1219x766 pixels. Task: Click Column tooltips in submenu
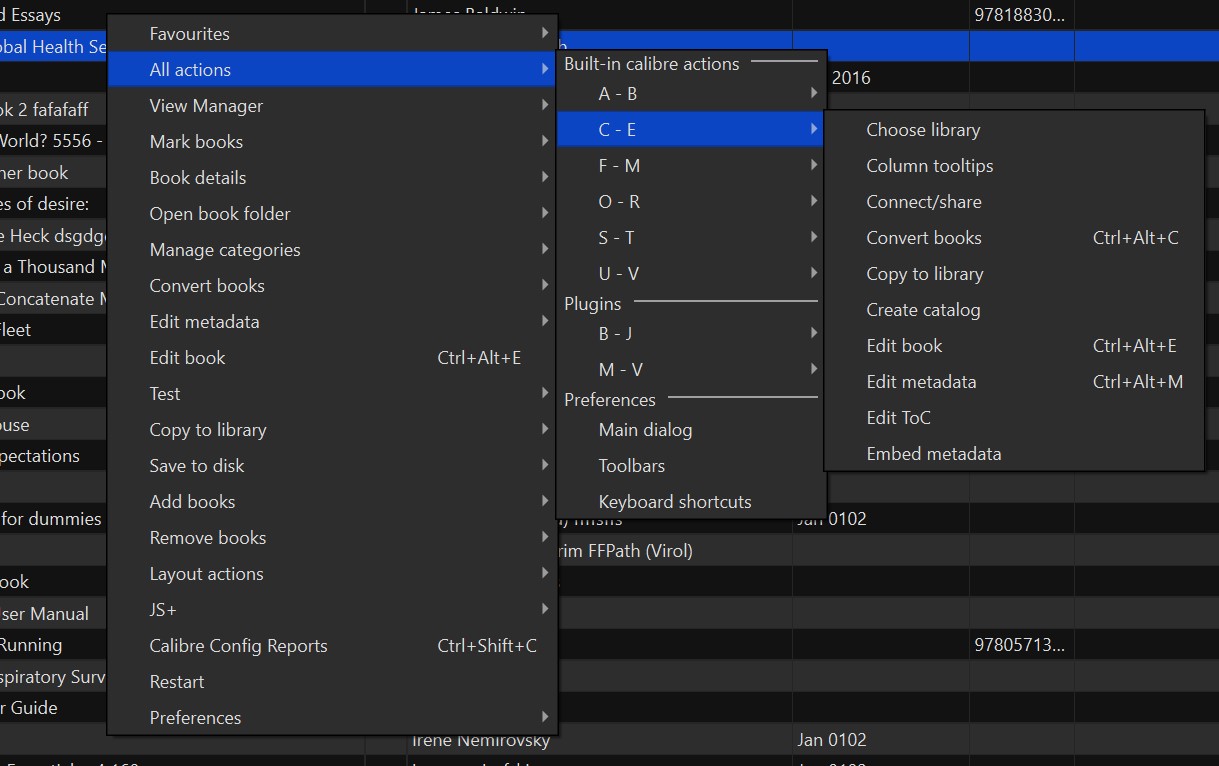click(x=929, y=166)
